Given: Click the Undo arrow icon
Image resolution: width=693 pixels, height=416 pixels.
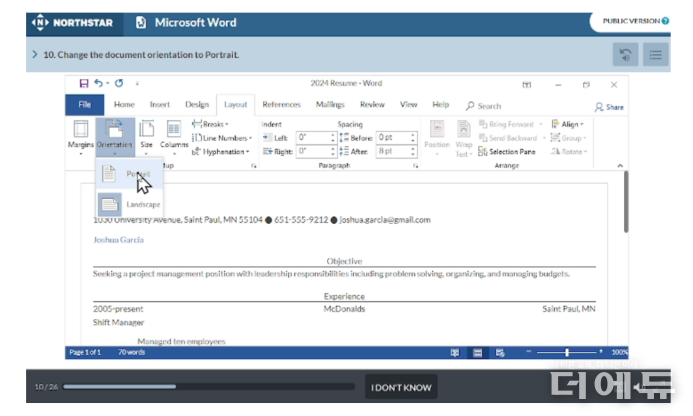Looking at the screenshot, I should coord(98,83).
